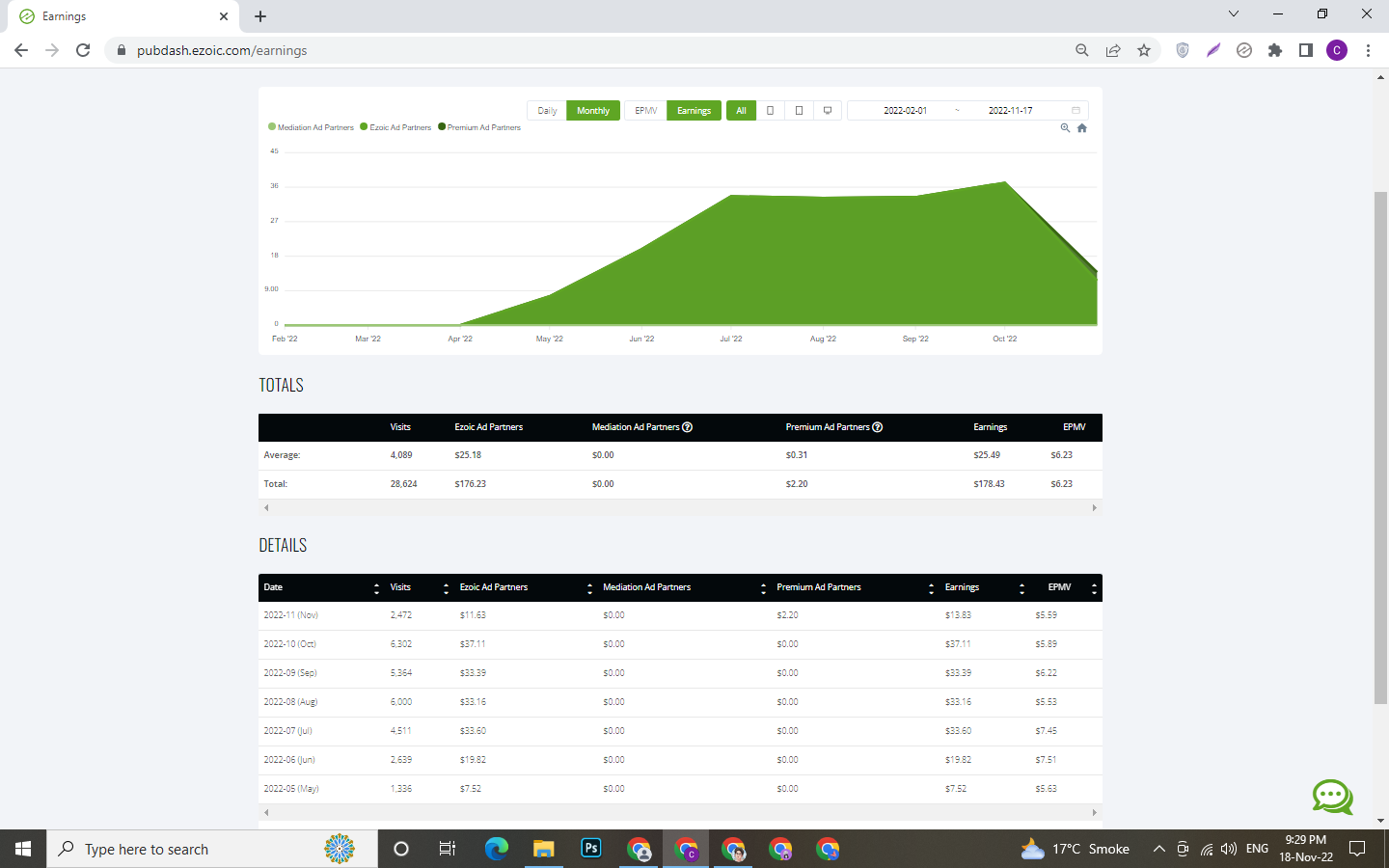Open the shield extension icon
The image size is (1389, 868).
[1183, 50]
